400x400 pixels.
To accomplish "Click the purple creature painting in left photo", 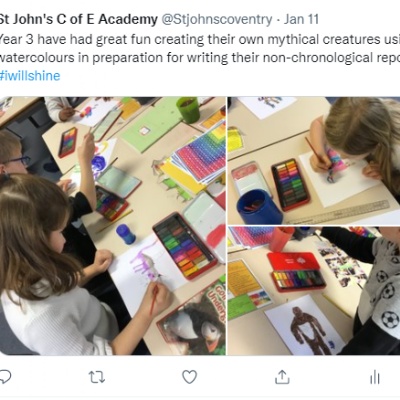I will point(147,262).
